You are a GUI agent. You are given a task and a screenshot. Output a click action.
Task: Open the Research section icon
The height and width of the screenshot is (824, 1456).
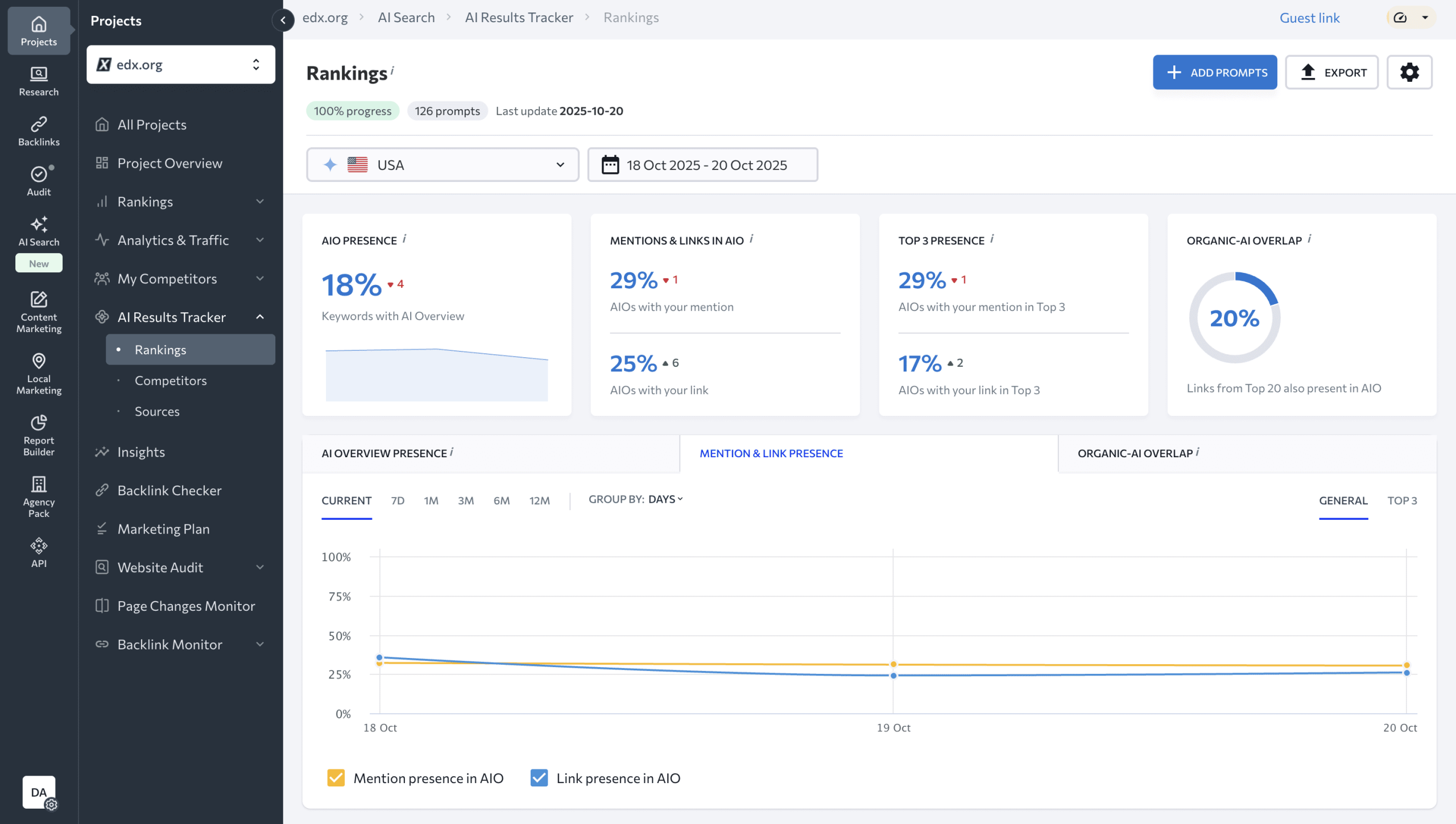(39, 74)
